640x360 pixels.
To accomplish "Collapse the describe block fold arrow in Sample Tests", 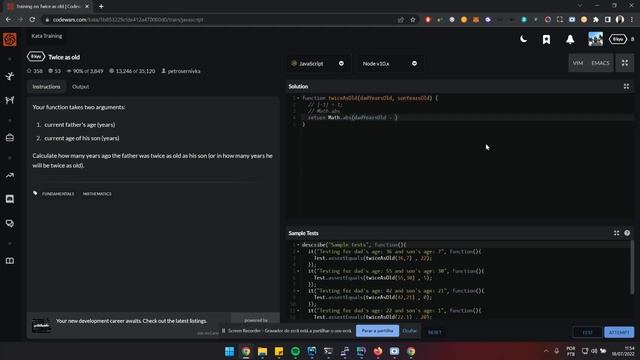I will [x=298, y=245].
